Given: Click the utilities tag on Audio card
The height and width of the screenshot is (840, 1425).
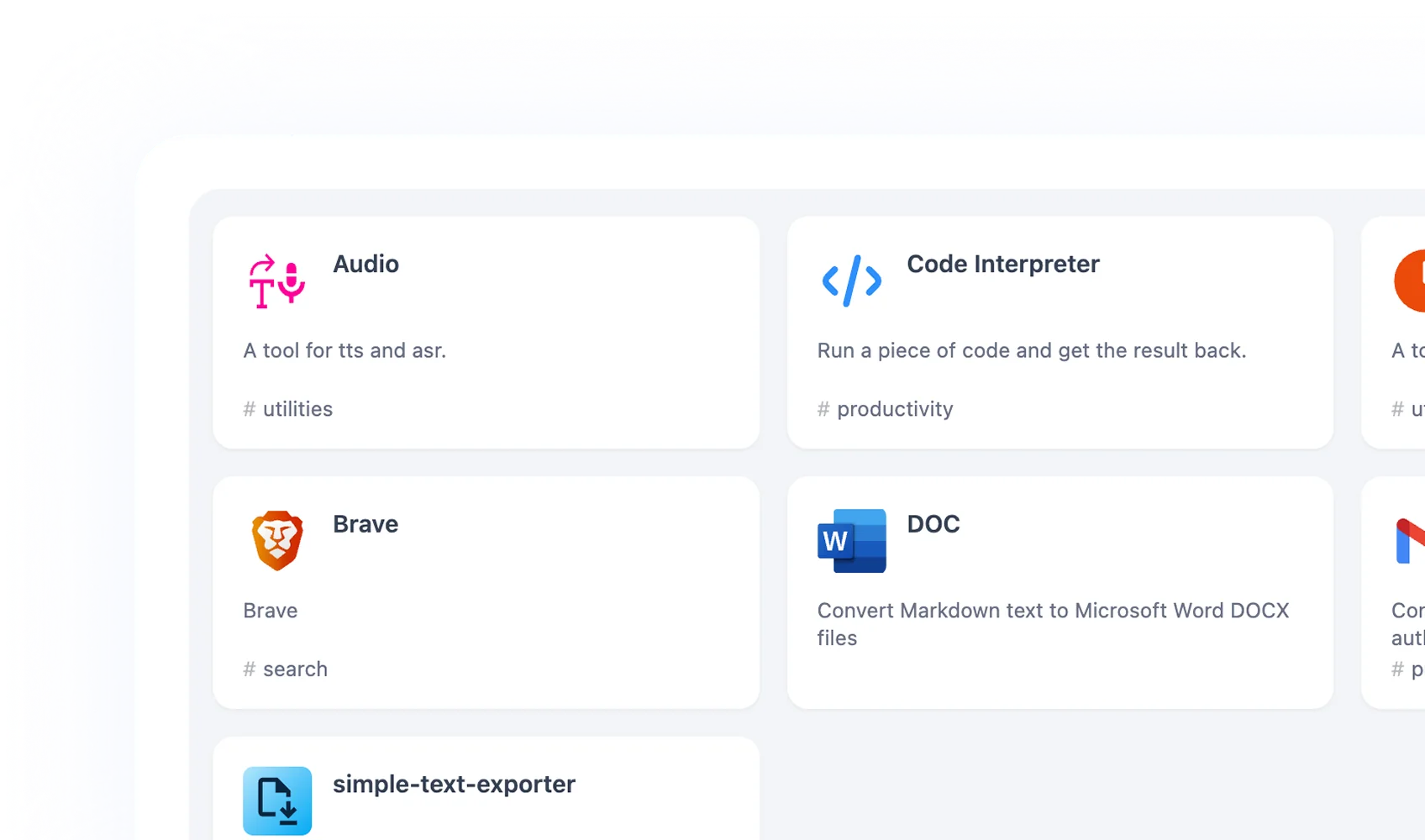Looking at the screenshot, I should (x=288, y=409).
